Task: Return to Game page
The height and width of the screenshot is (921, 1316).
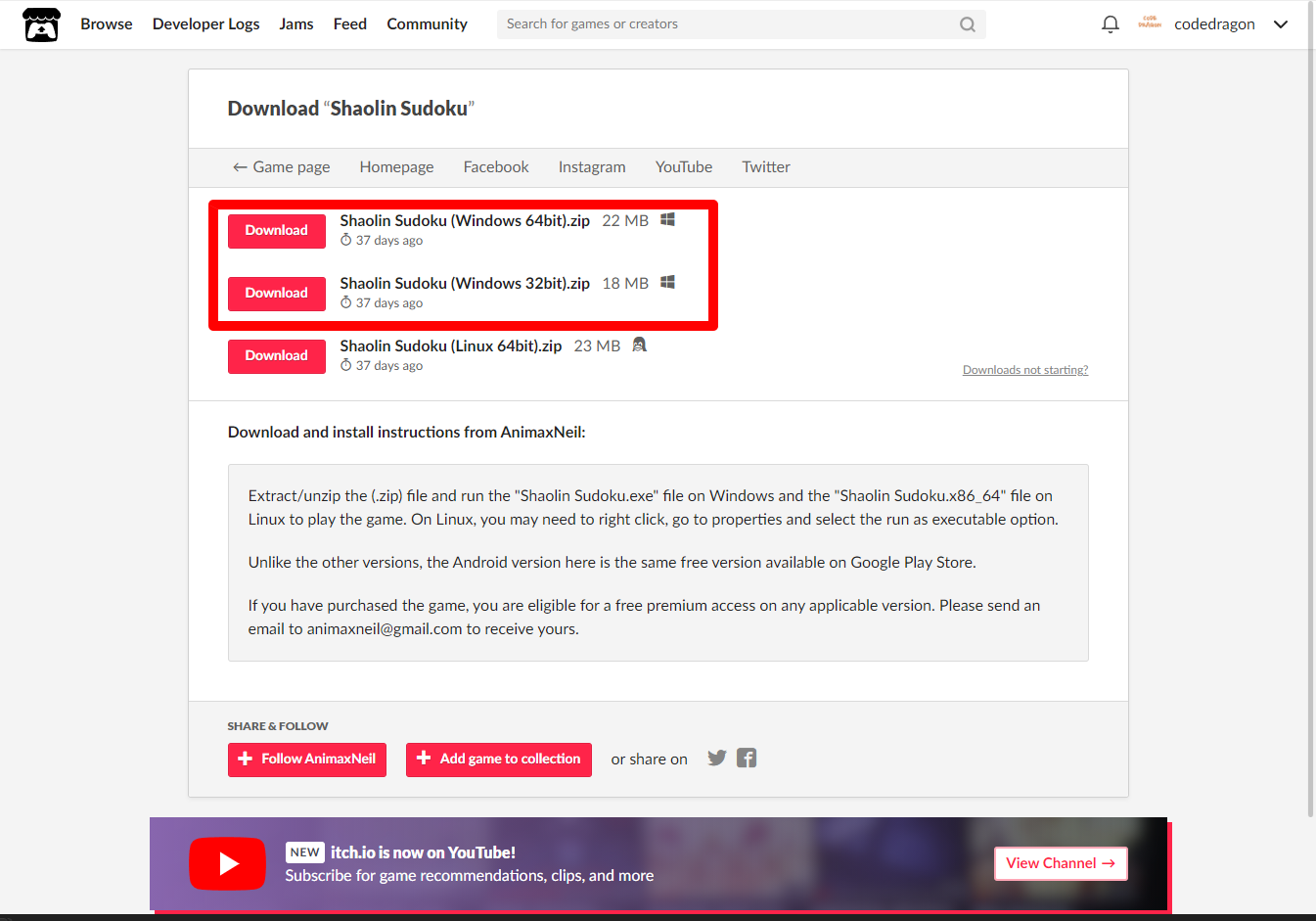Action: coord(281,167)
